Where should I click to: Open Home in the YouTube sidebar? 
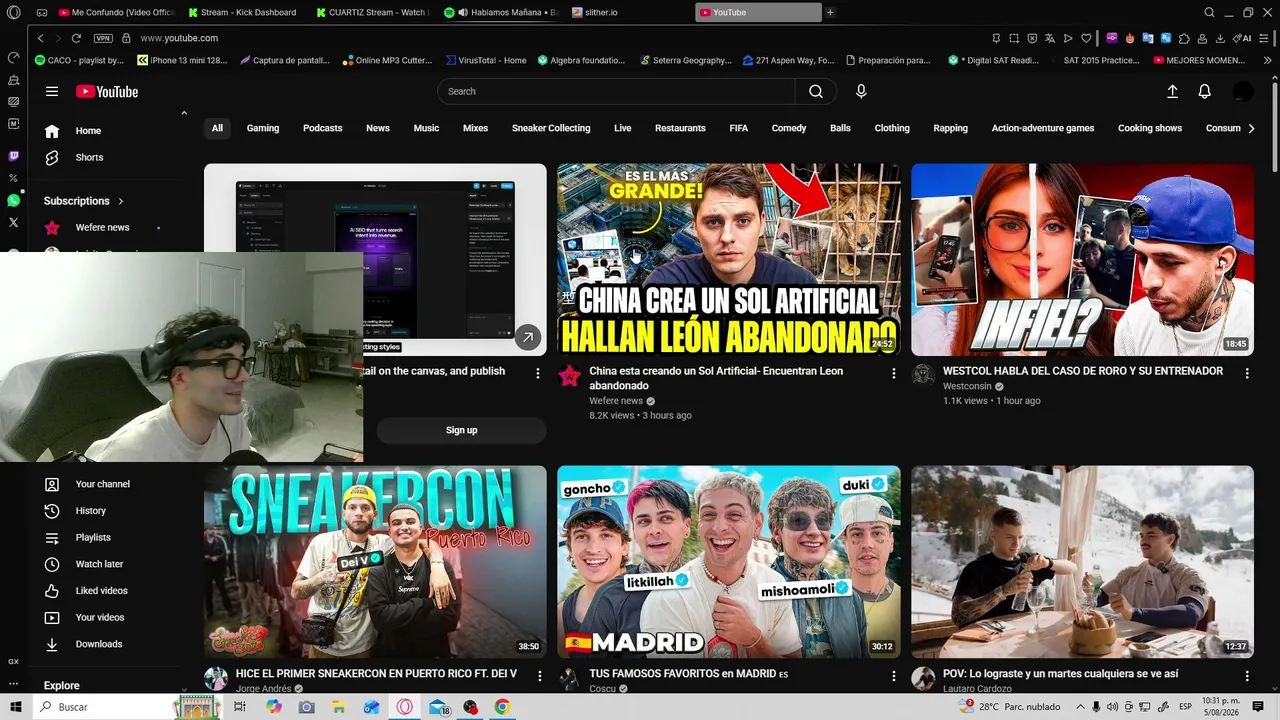click(88, 131)
